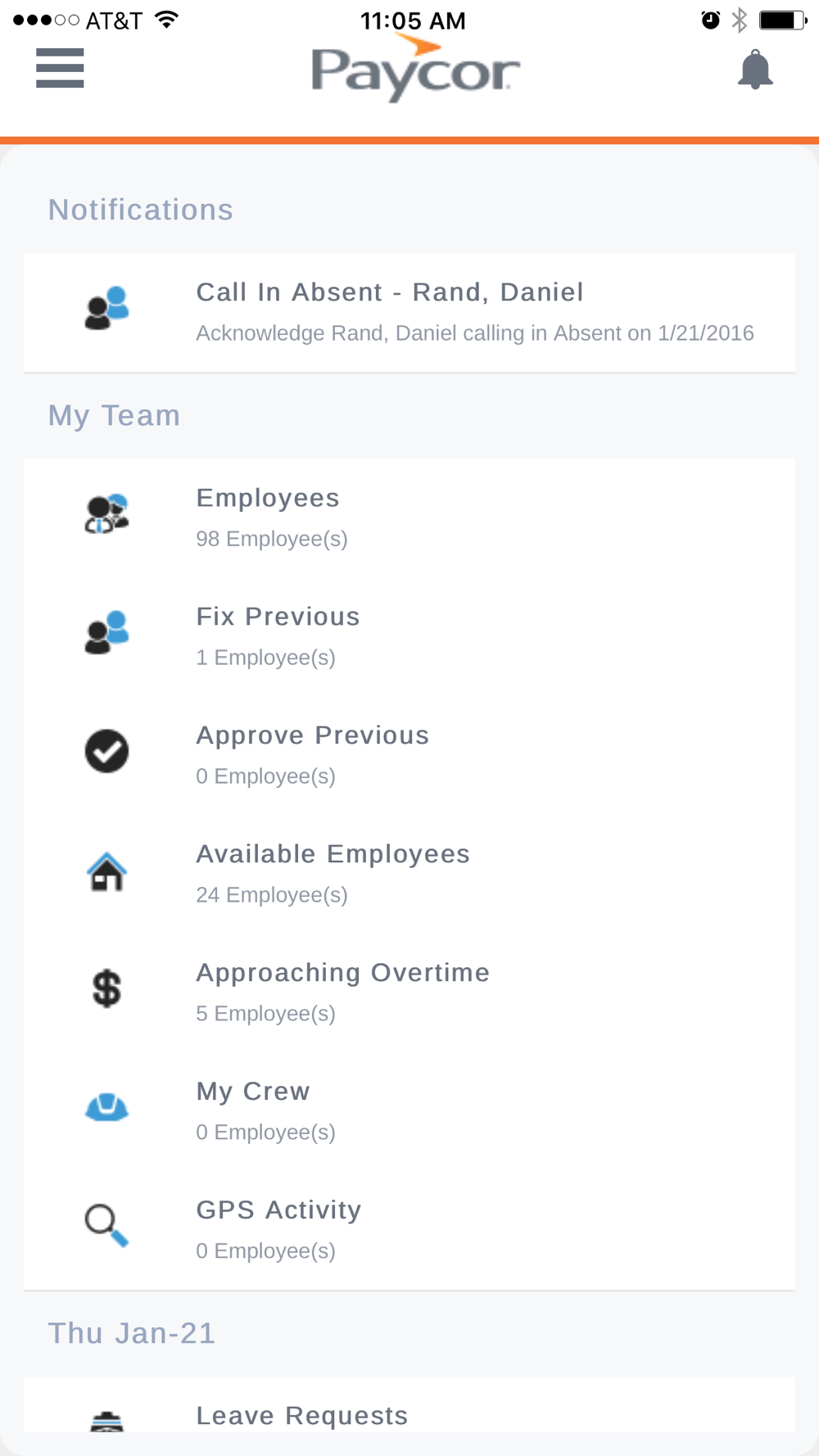
Task: Open the hamburger menu
Action: click(60, 67)
